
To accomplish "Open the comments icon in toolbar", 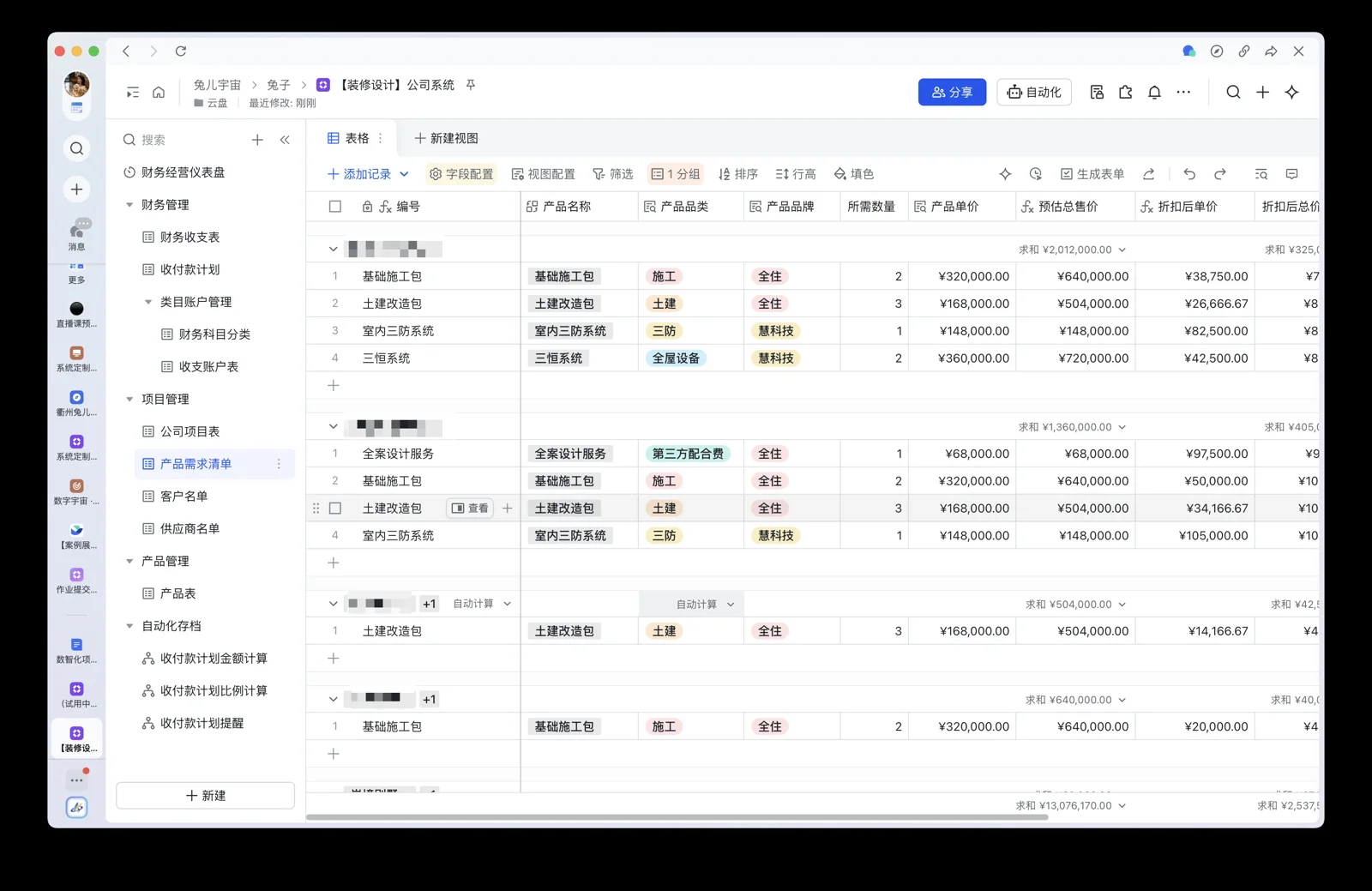I will 1291,174.
